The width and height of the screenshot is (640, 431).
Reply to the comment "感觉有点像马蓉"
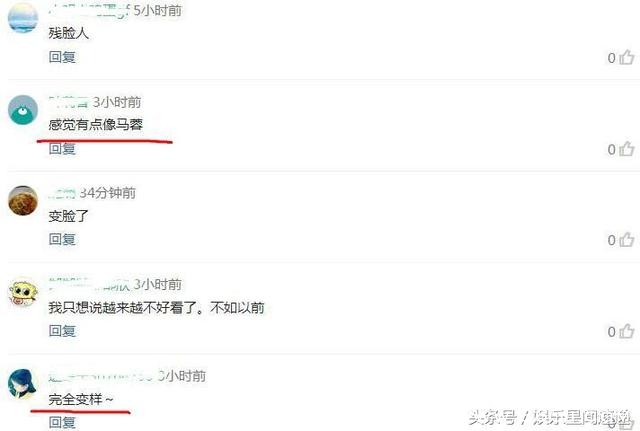[62, 149]
